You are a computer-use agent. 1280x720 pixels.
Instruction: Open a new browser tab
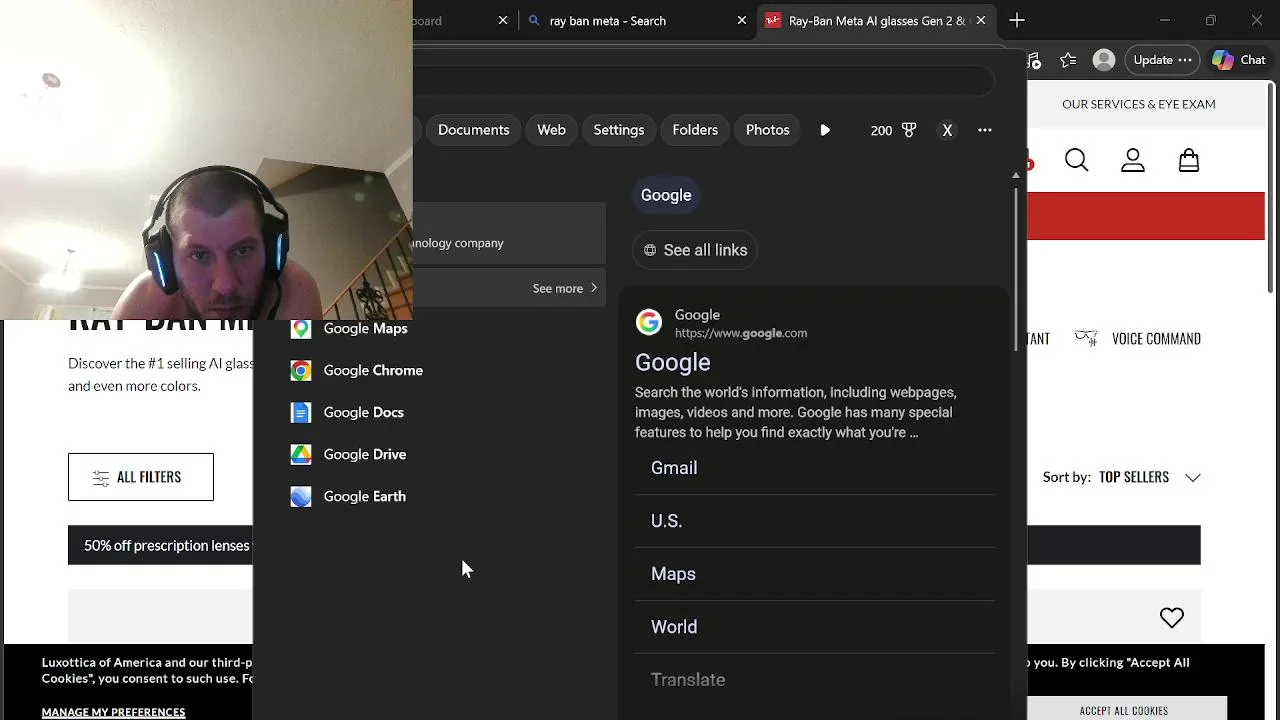click(x=1017, y=20)
